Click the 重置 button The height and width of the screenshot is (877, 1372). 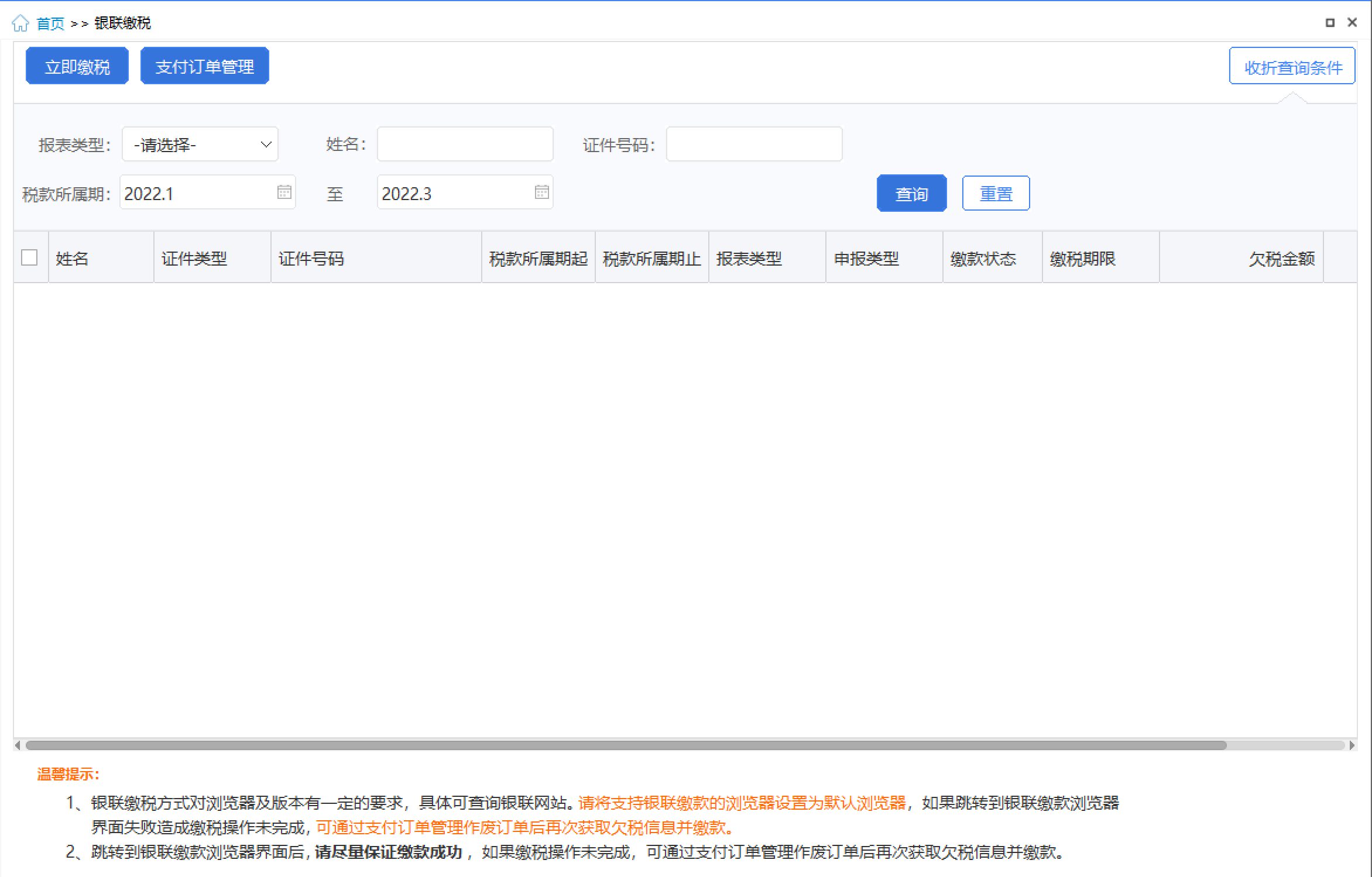996,194
